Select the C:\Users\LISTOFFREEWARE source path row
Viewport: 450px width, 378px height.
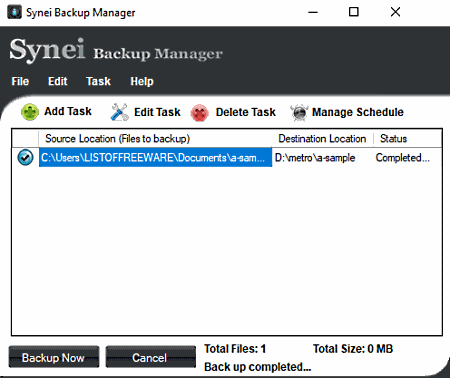155,157
